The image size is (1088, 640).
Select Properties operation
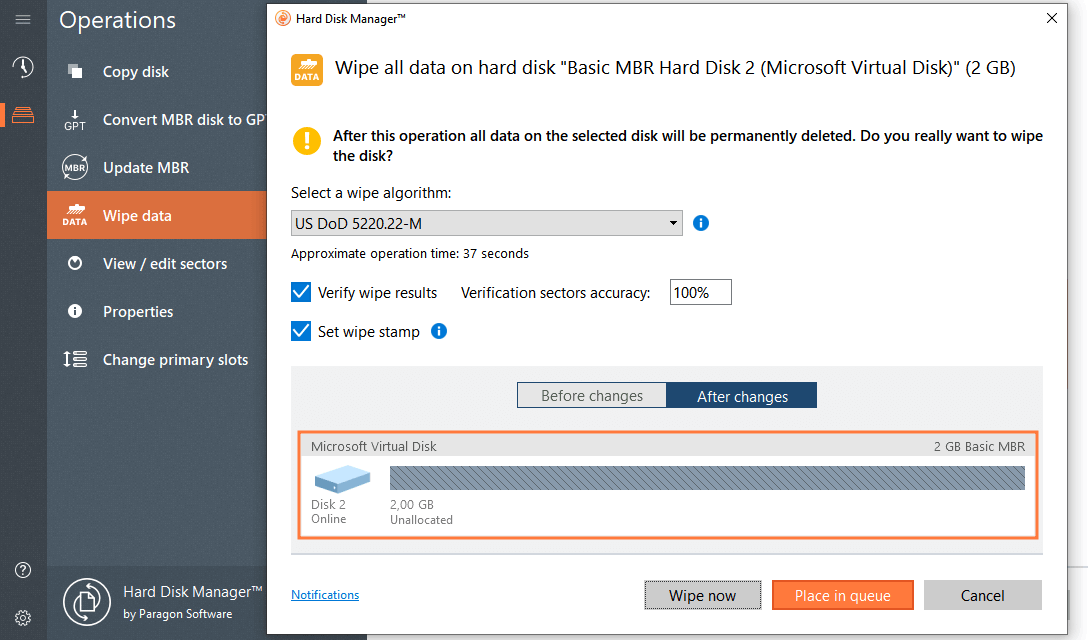tap(157, 311)
